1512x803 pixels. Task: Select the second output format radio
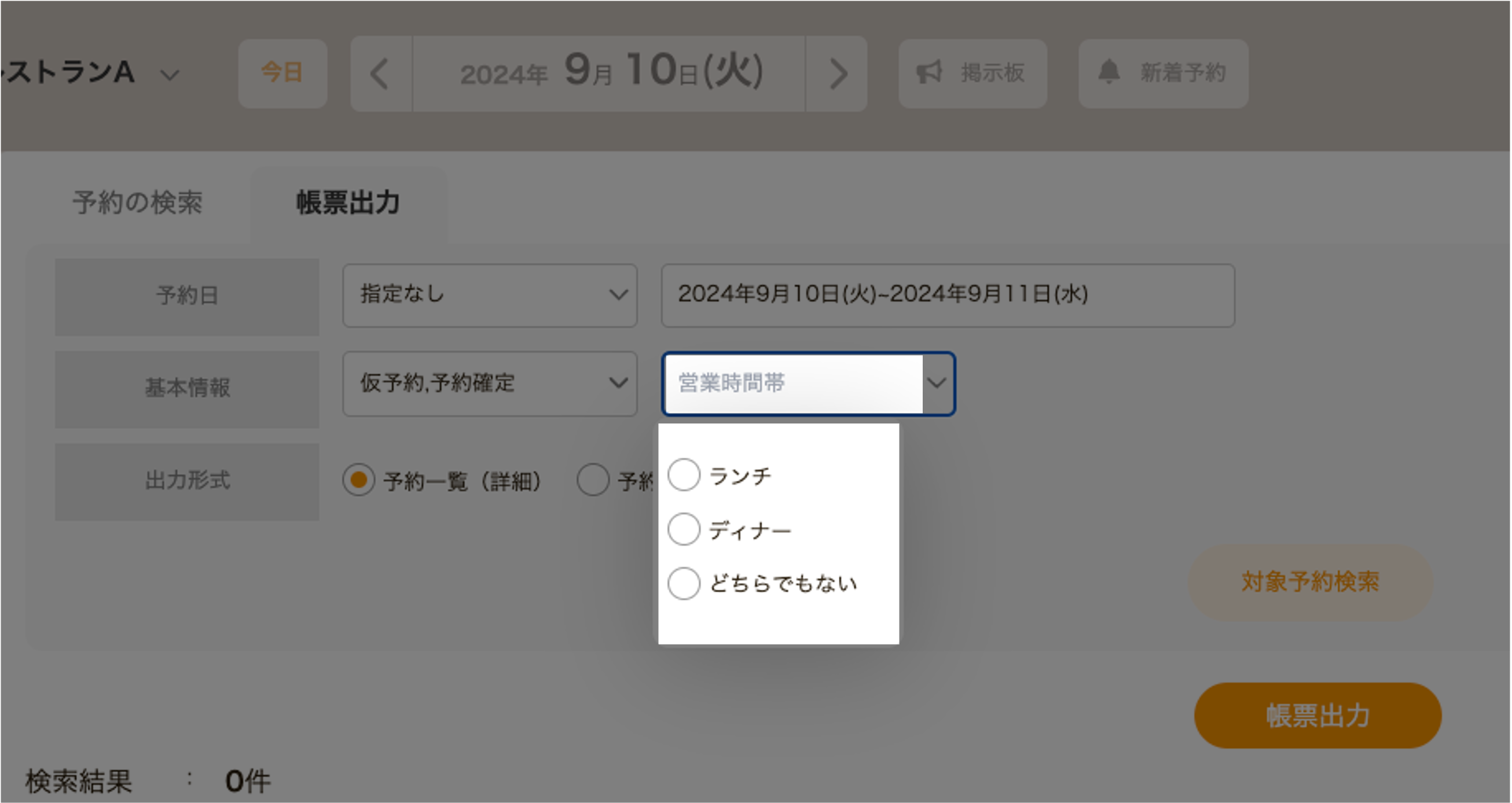click(593, 480)
